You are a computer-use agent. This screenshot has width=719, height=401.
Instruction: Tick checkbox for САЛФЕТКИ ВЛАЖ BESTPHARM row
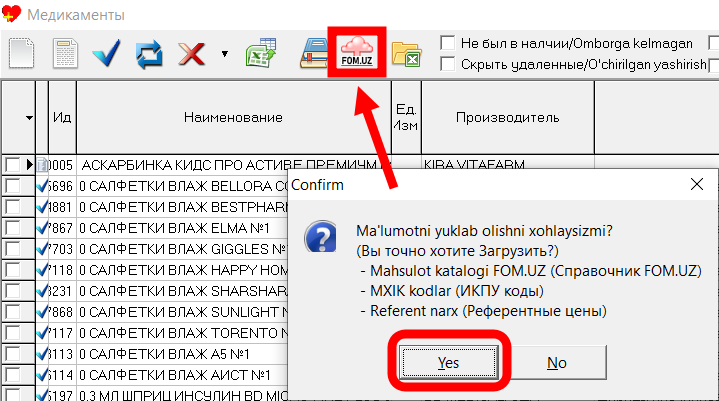(13, 207)
